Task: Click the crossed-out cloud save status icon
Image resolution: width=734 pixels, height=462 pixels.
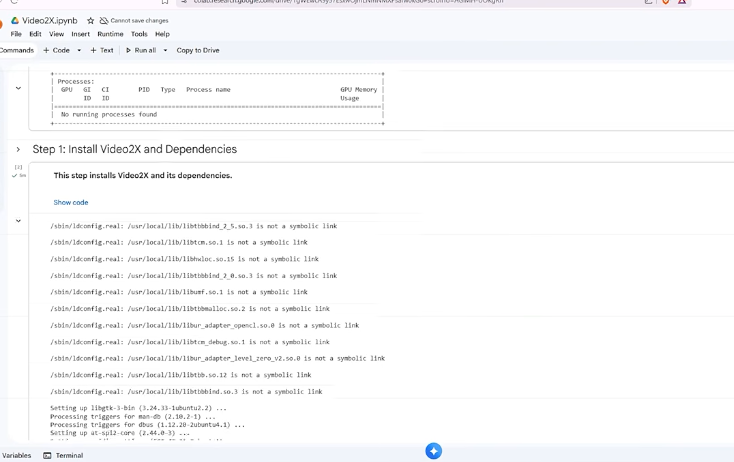Action: tap(104, 21)
